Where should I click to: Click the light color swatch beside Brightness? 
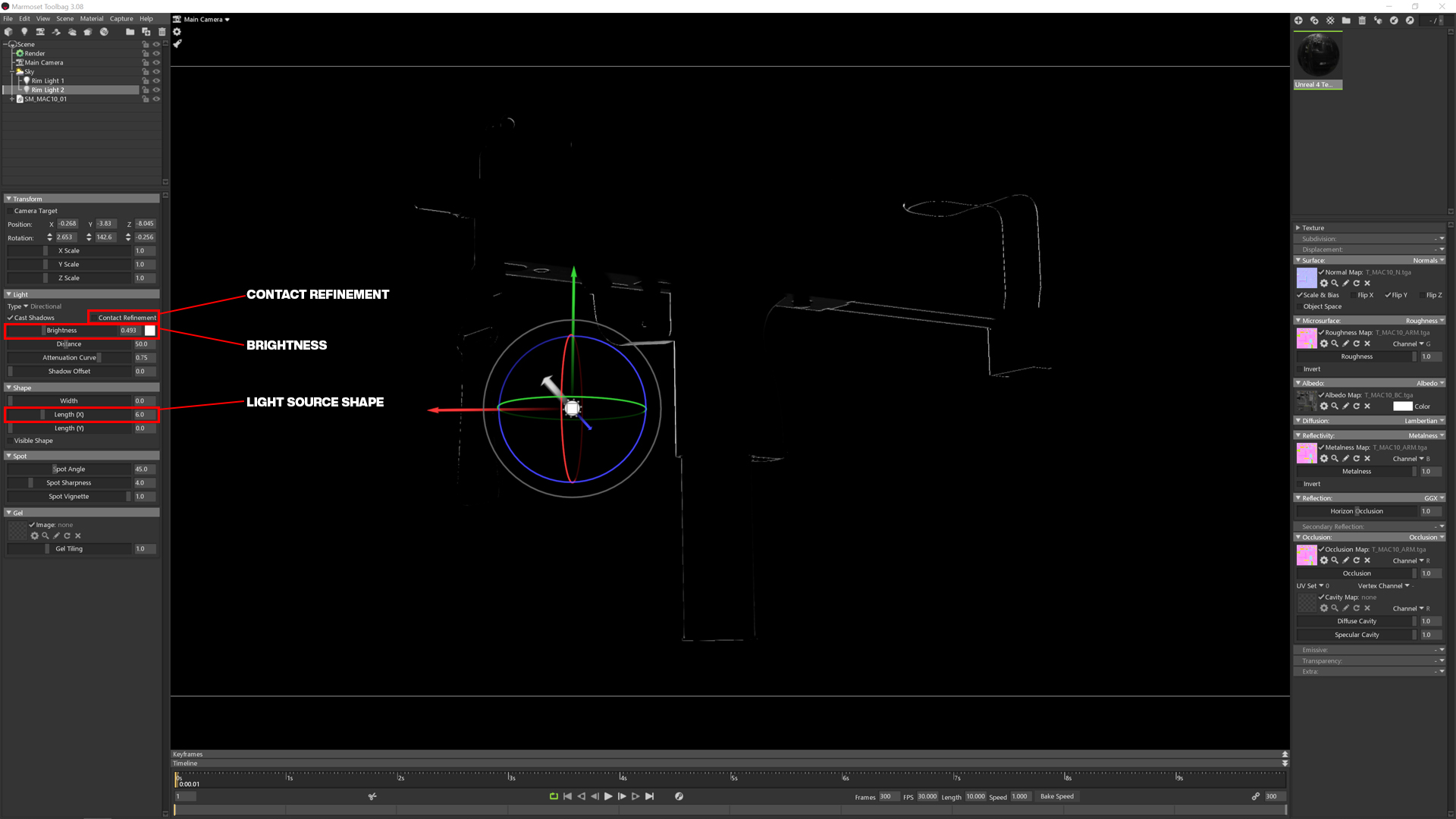click(x=150, y=331)
